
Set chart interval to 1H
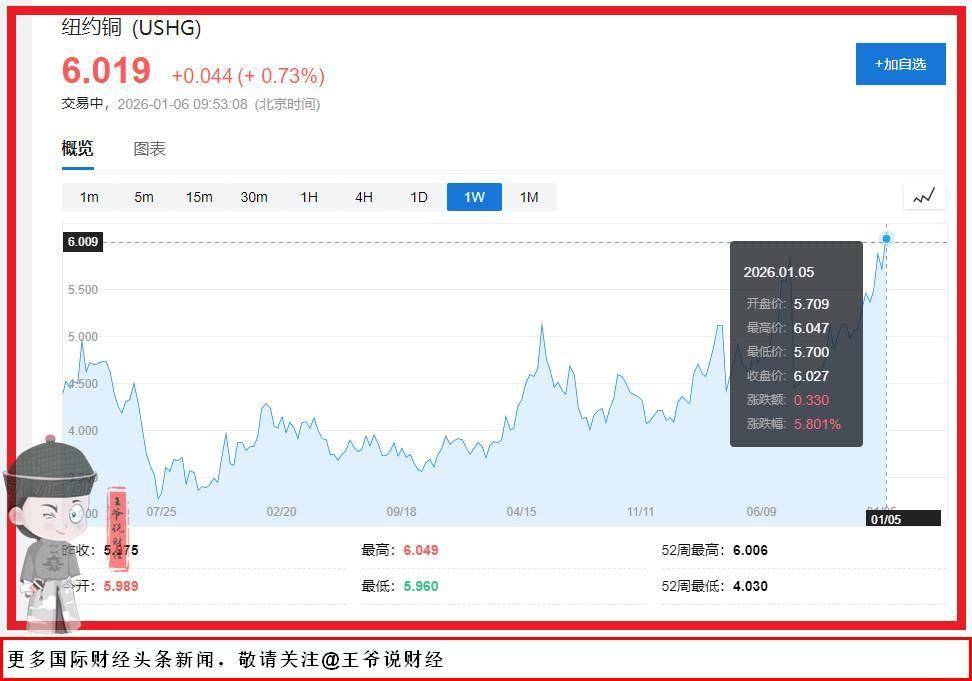pyautogui.click(x=309, y=197)
